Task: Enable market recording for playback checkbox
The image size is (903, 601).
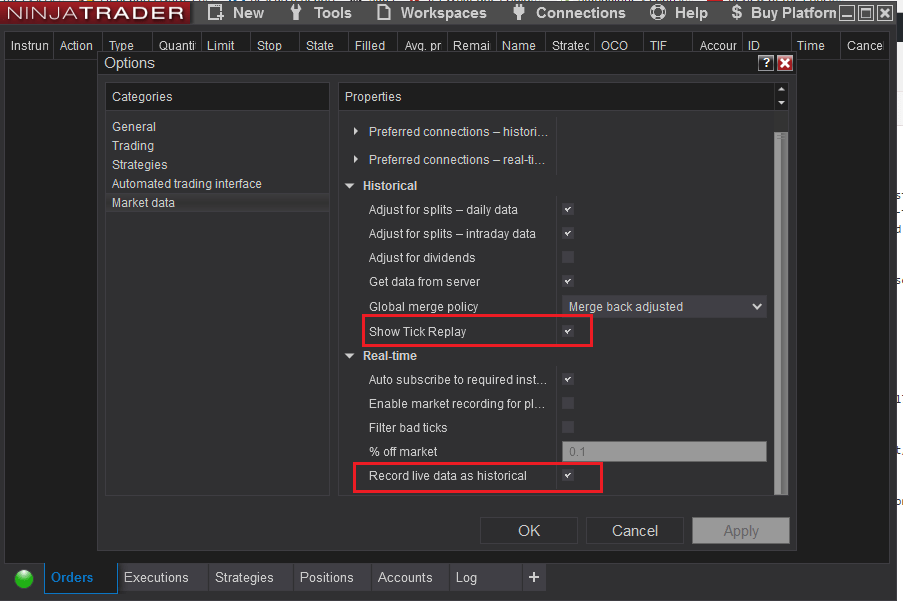Action: click(x=568, y=403)
